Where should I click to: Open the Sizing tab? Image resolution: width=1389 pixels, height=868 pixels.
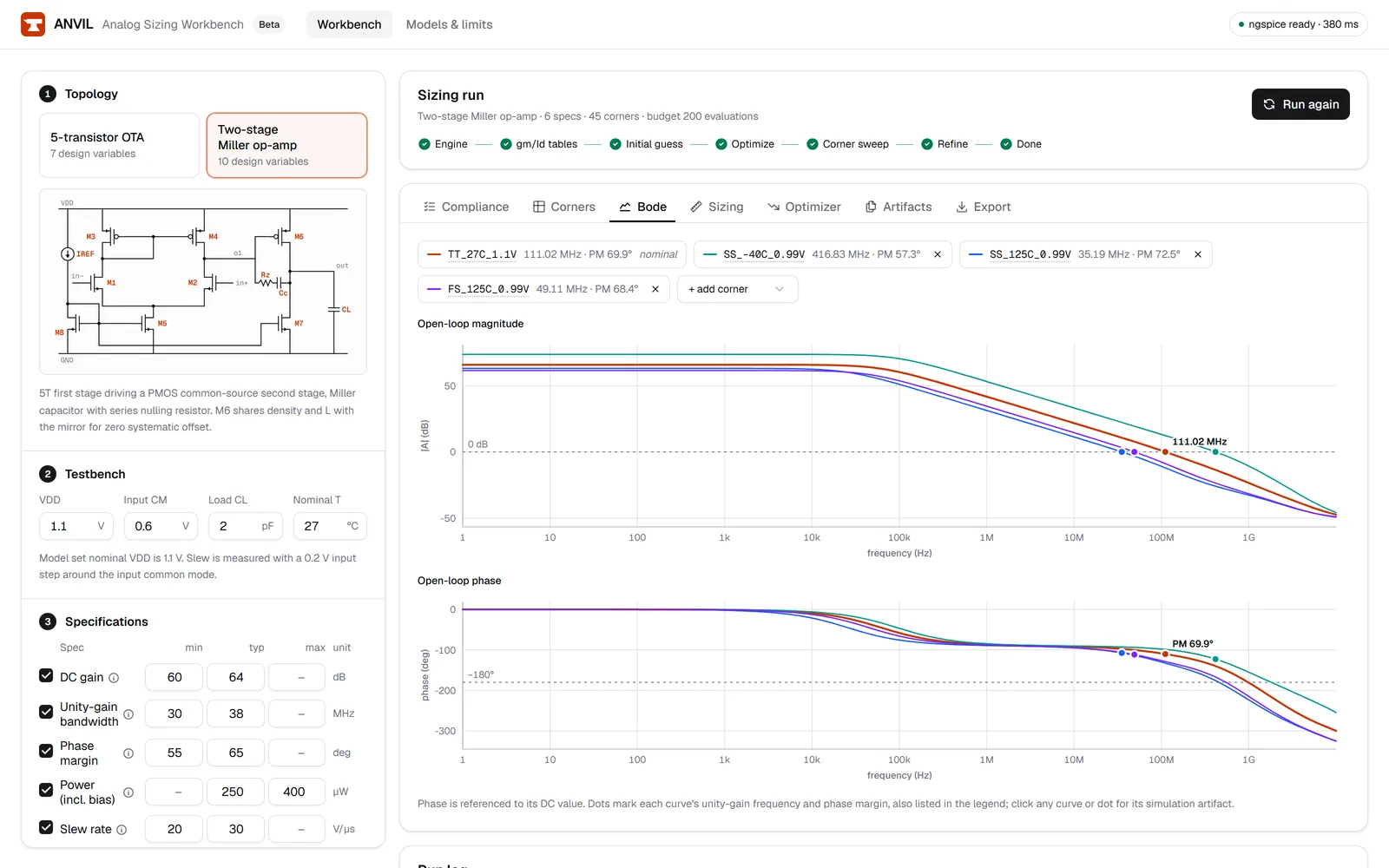(x=717, y=207)
